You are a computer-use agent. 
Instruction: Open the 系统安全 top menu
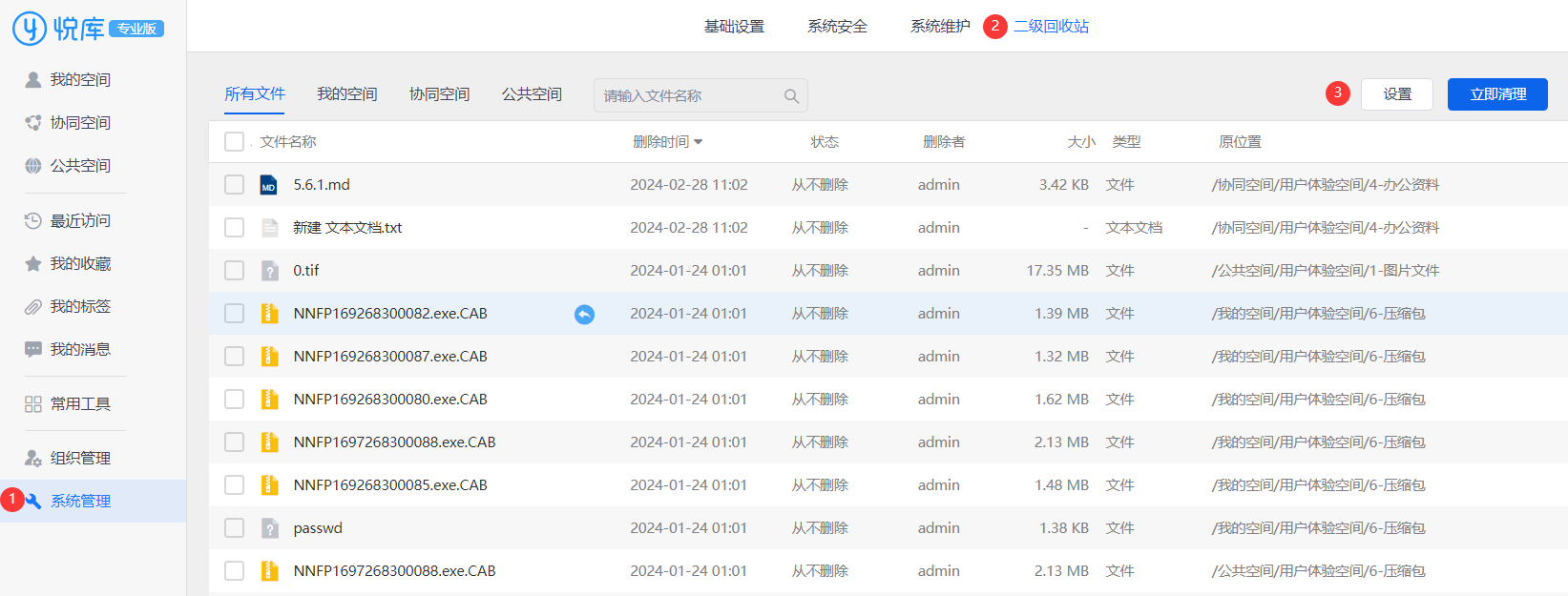[837, 27]
